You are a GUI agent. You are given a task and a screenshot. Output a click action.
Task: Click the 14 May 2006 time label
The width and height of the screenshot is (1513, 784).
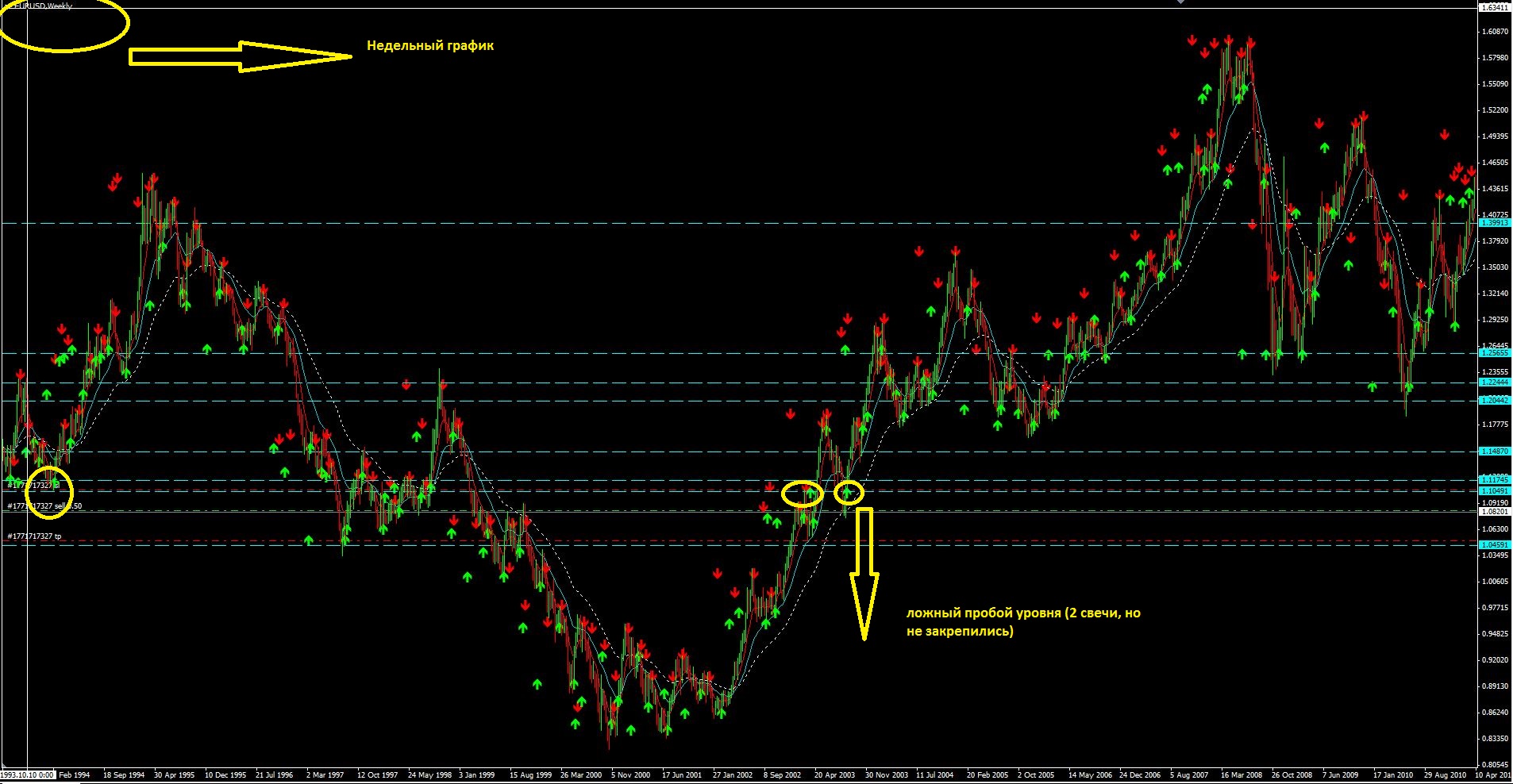[x=1090, y=775]
